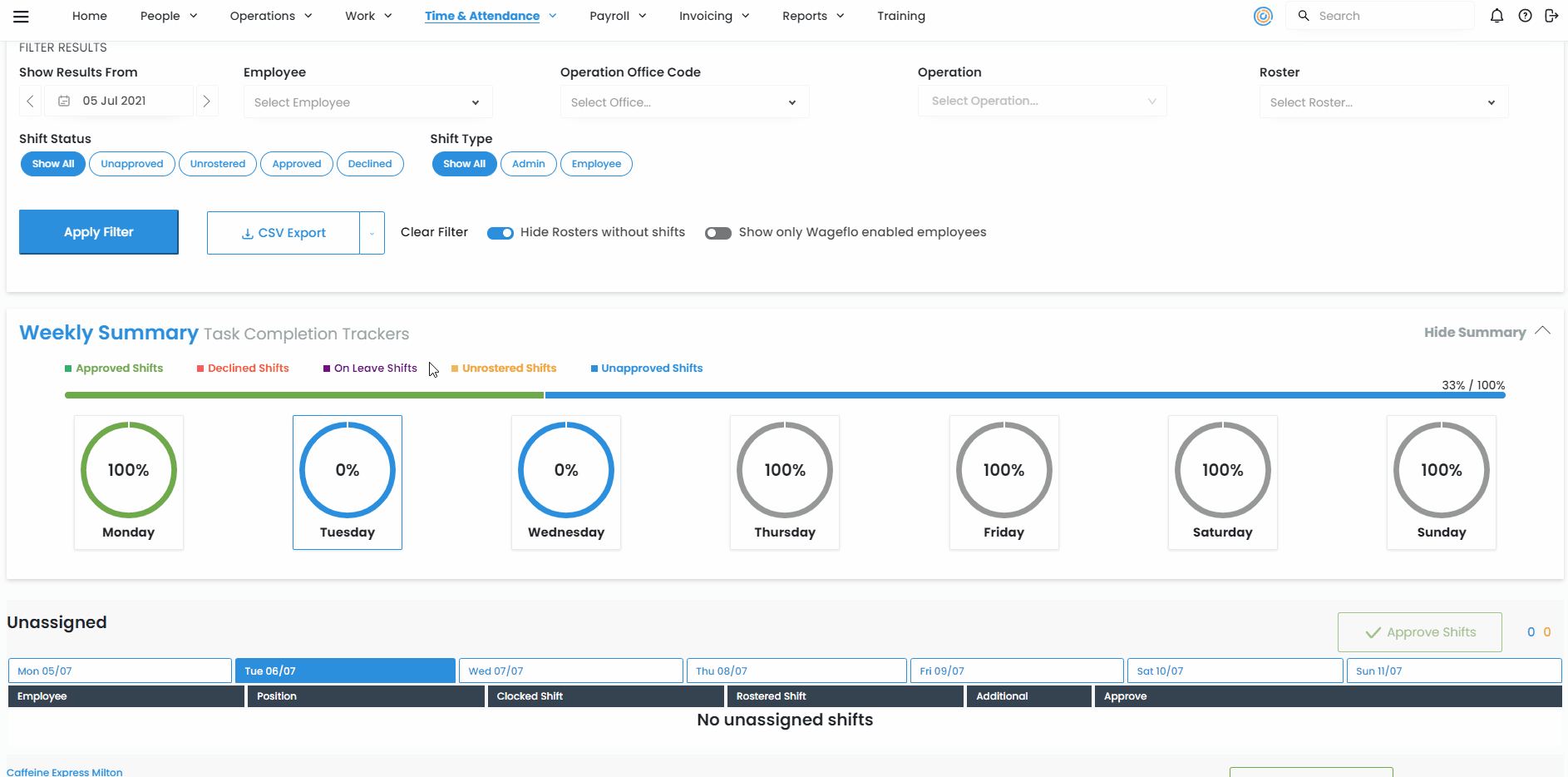
Task: Select the Unapproved shift status filter
Action: tap(131, 164)
